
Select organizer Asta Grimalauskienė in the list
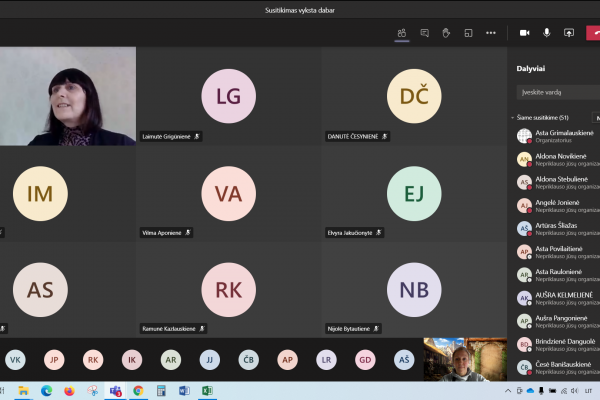click(x=558, y=136)
